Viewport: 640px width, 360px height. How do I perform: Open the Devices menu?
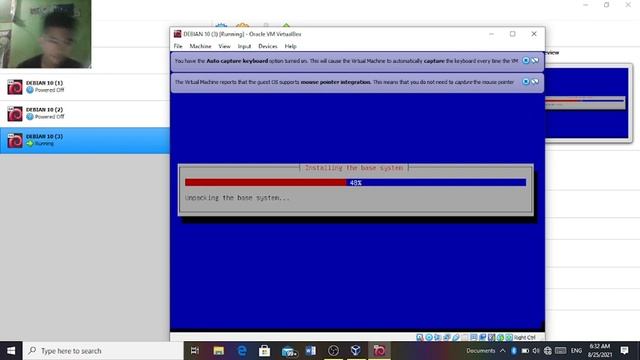268,46
